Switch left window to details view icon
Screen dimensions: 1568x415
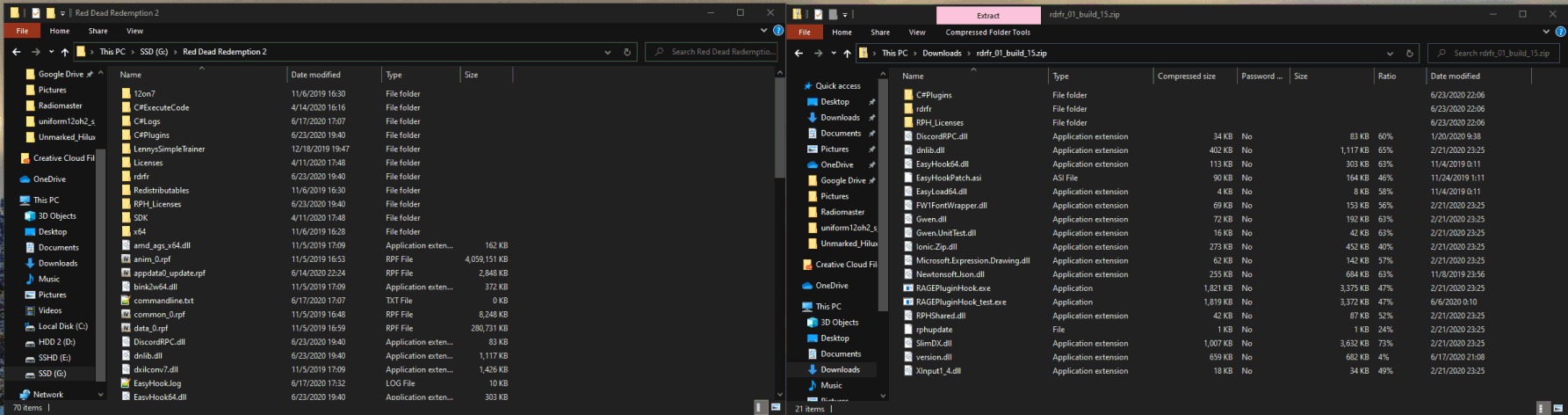pyautogui.click(x=761, y=407)
